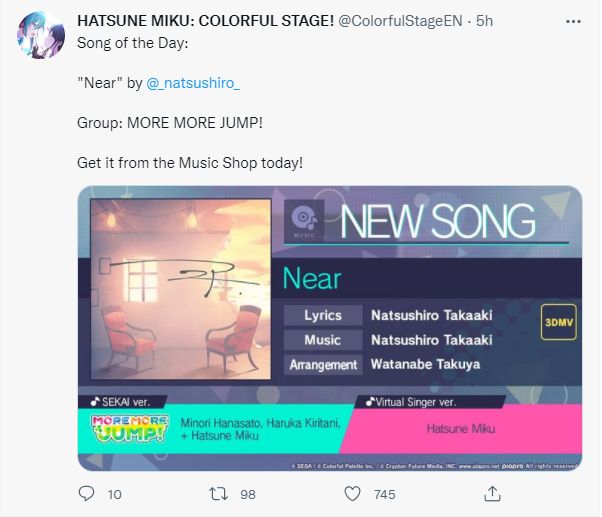Image resolution: width=602 pixels, height=517 pixels.
Task: Open the @_natsushiro_ mention link
Action: tap(193, 83)
